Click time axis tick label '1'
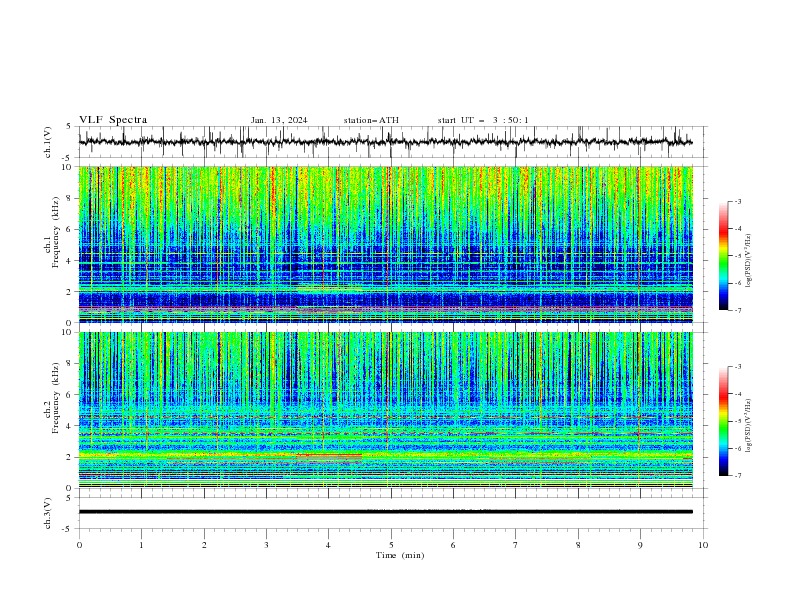Viewport: 792px width, 612px height. (x=141, y=545)
